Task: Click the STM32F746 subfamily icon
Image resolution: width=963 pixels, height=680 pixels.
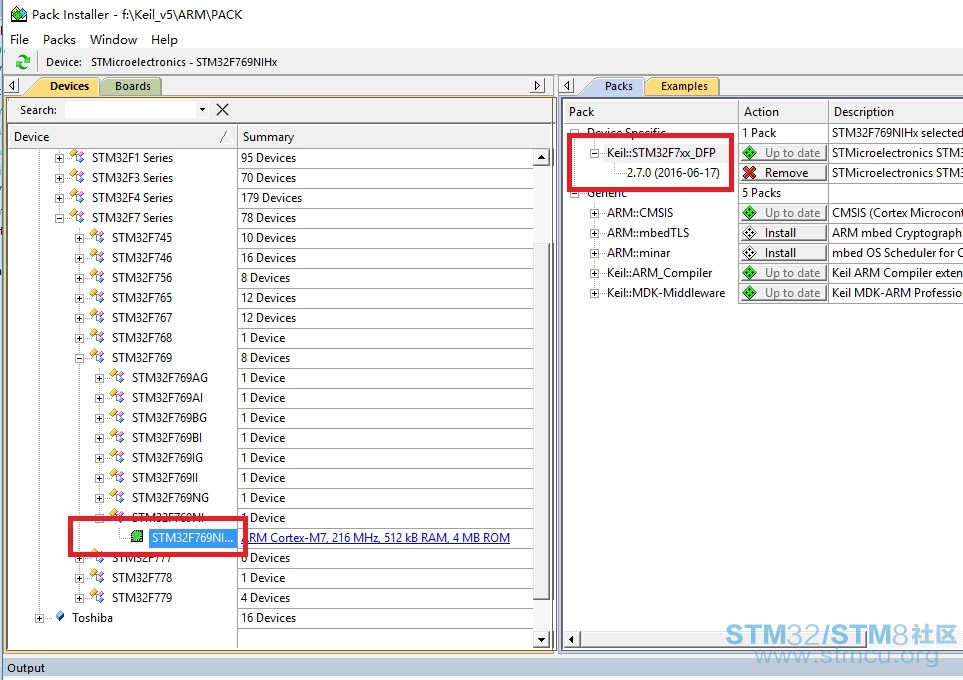Action: click(98, 256)
